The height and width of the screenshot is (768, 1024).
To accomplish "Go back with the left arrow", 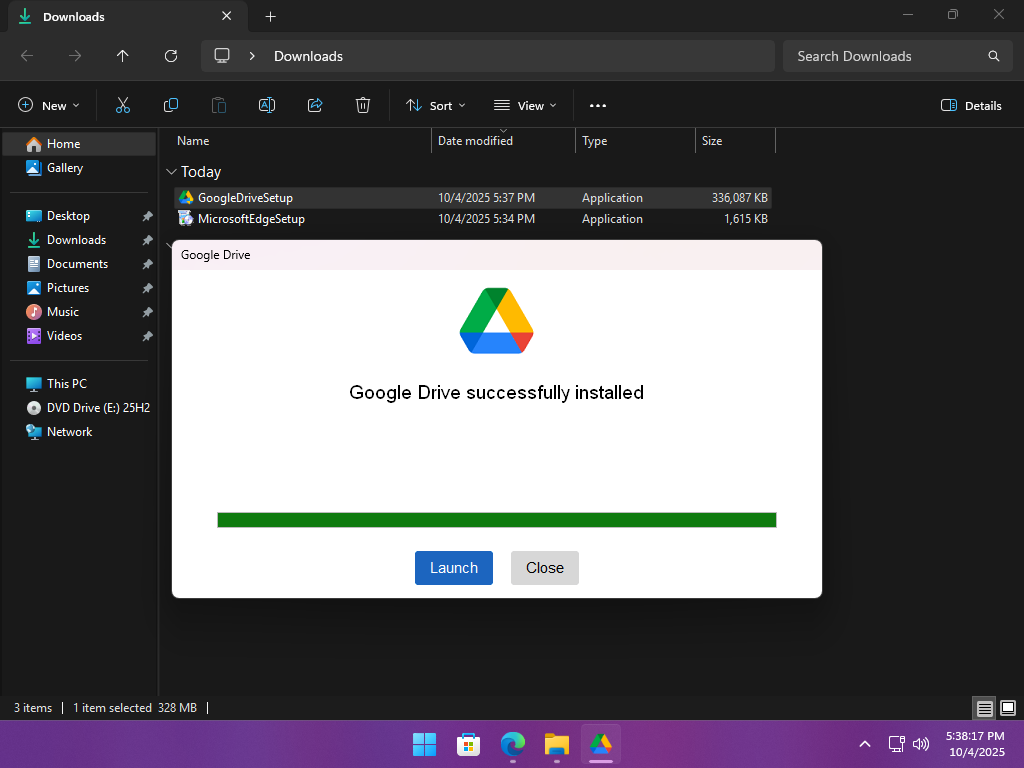I will click(x=27, y=56).
